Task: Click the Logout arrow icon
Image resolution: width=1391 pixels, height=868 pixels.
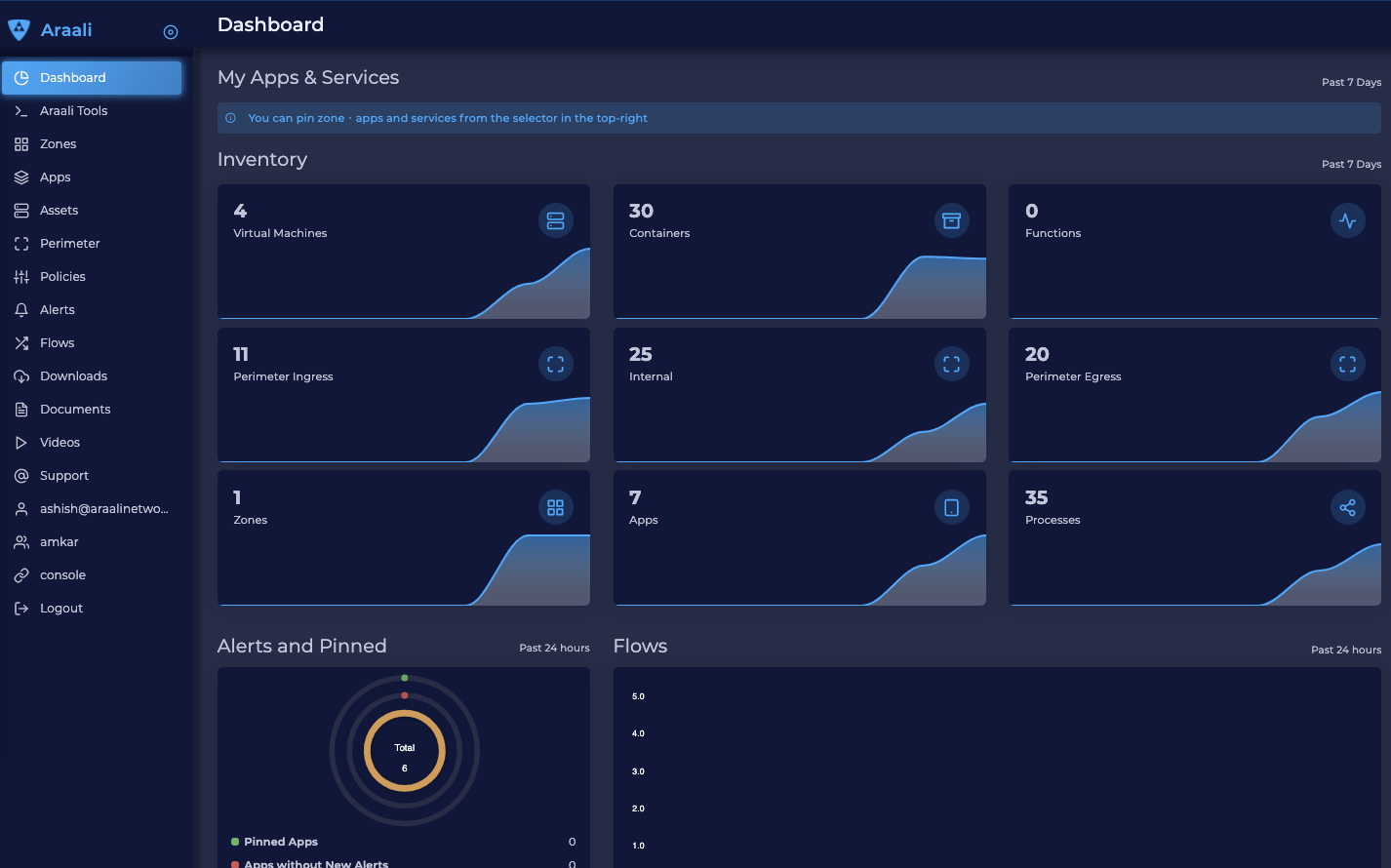Action: pyautogui.click(x=21, y=609)
